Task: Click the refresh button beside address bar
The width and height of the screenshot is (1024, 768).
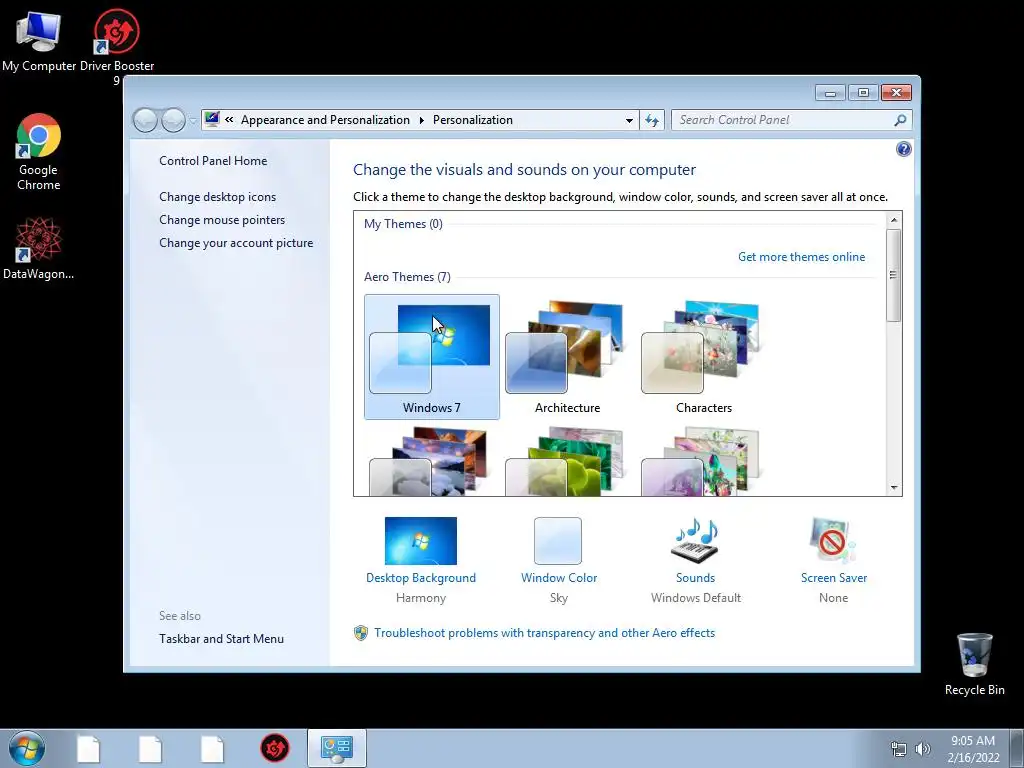Action: click(x=652, y=120)
